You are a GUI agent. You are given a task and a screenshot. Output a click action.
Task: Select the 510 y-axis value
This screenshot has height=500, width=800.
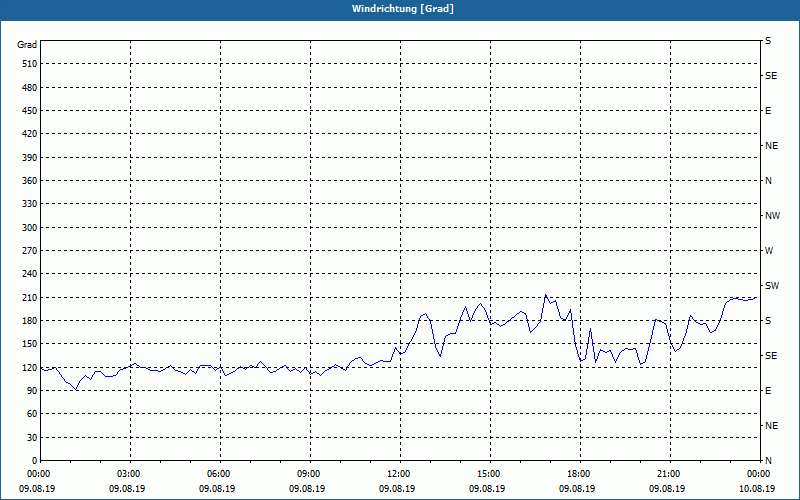tap(30, 64)
